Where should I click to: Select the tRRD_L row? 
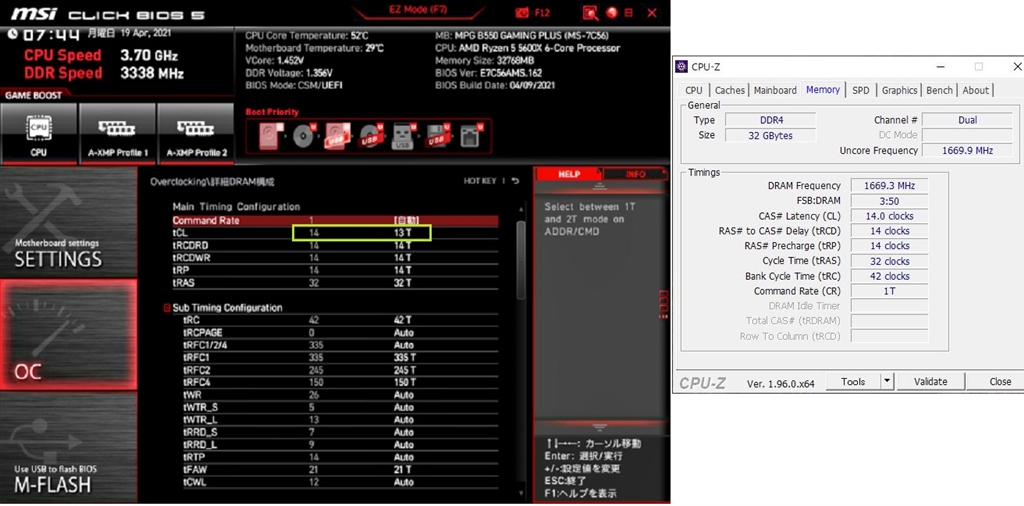click(340, 445)
